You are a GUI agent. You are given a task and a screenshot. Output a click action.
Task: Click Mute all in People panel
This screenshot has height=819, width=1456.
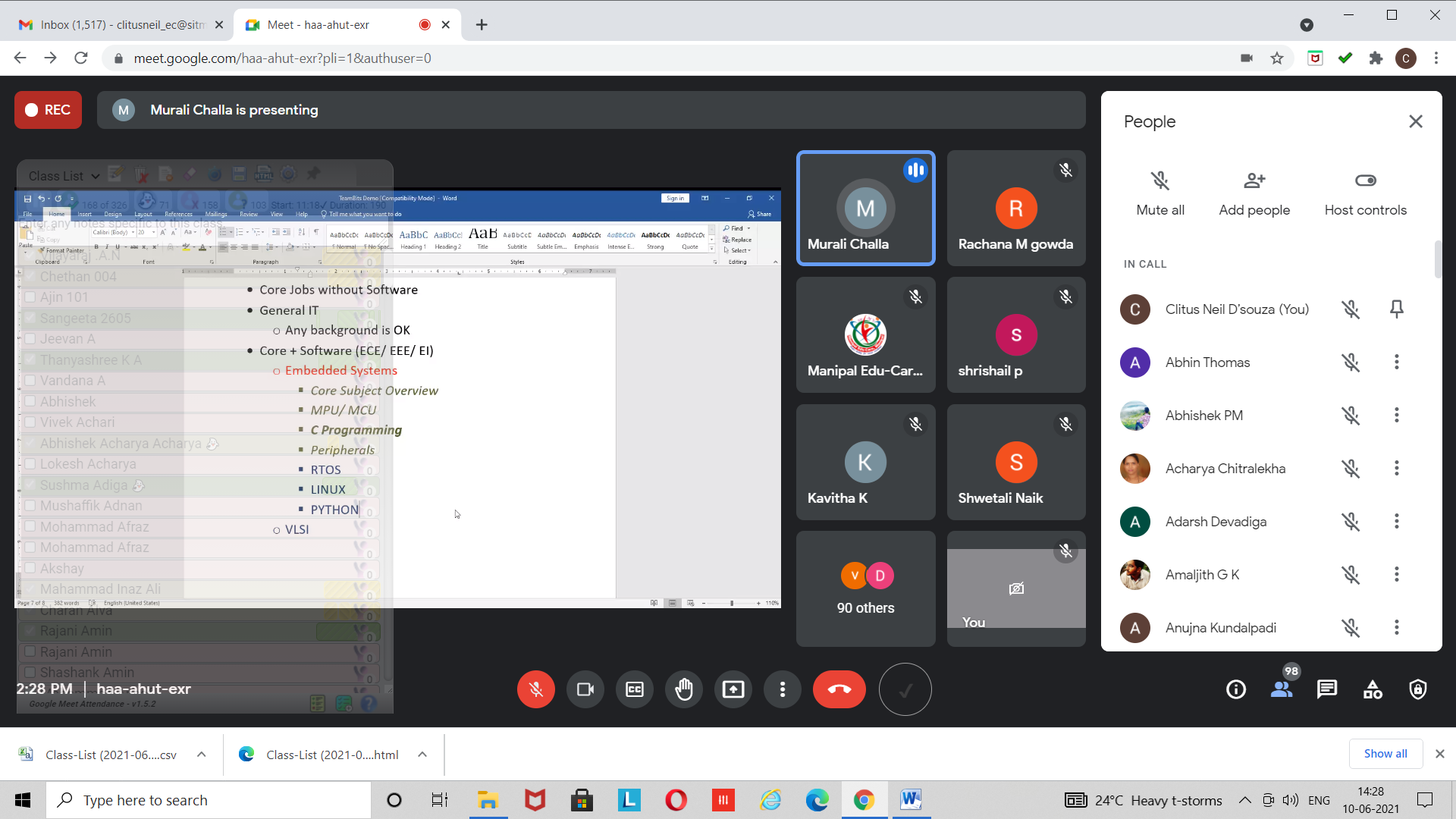(1159, 193)
